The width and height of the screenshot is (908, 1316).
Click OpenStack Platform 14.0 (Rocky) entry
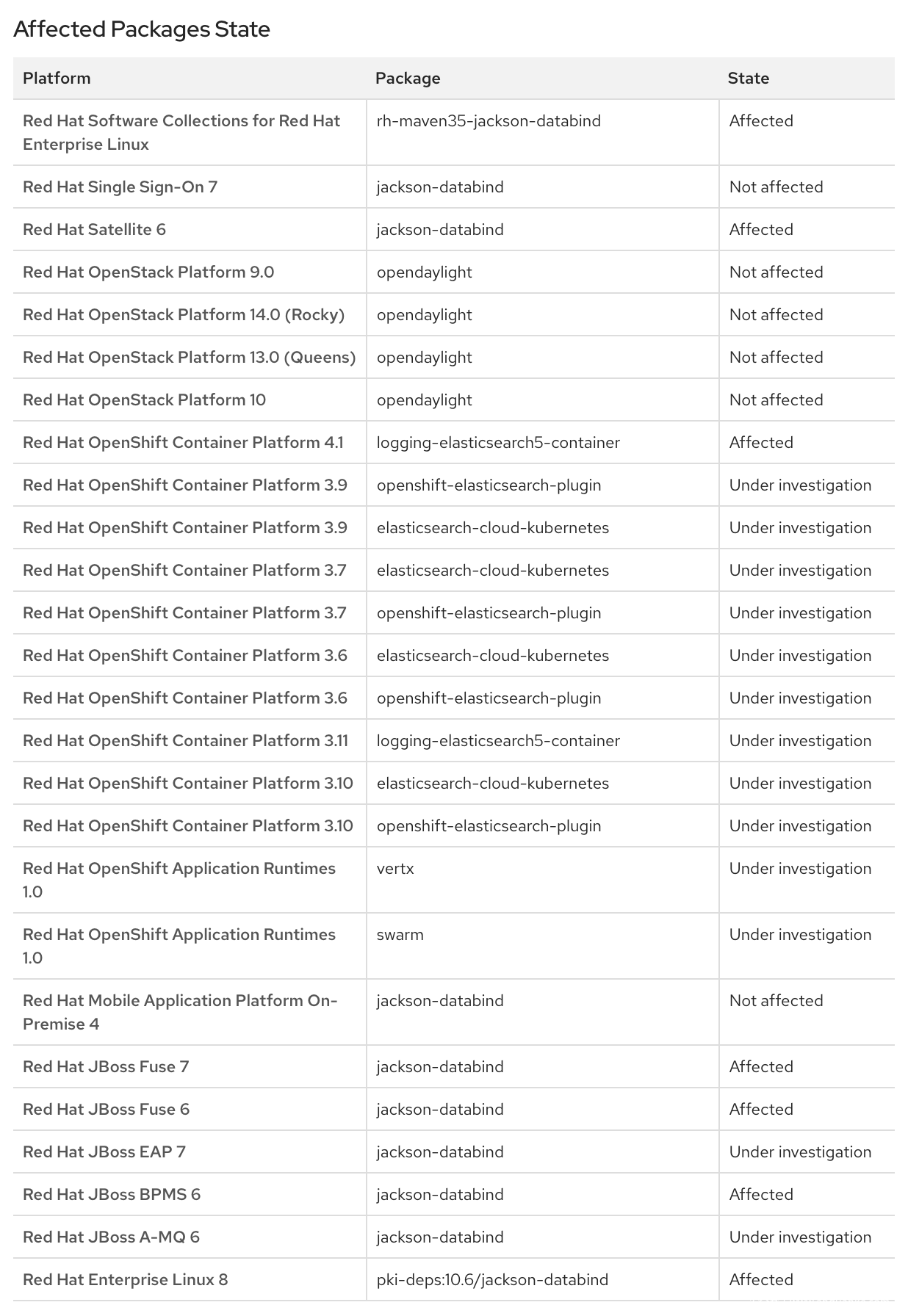click(x=184, y=315)
